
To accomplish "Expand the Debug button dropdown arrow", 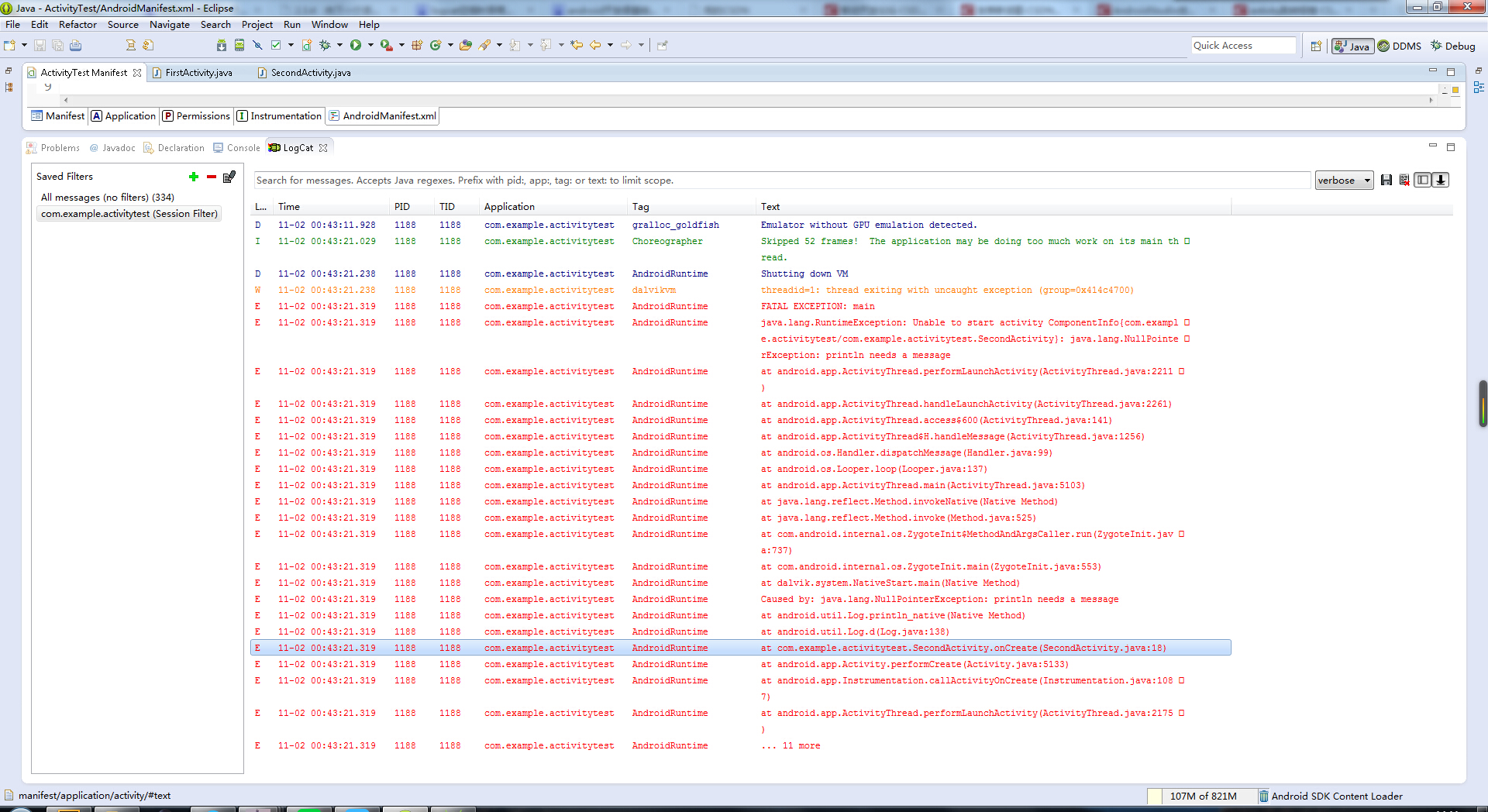I will (339, 46).
